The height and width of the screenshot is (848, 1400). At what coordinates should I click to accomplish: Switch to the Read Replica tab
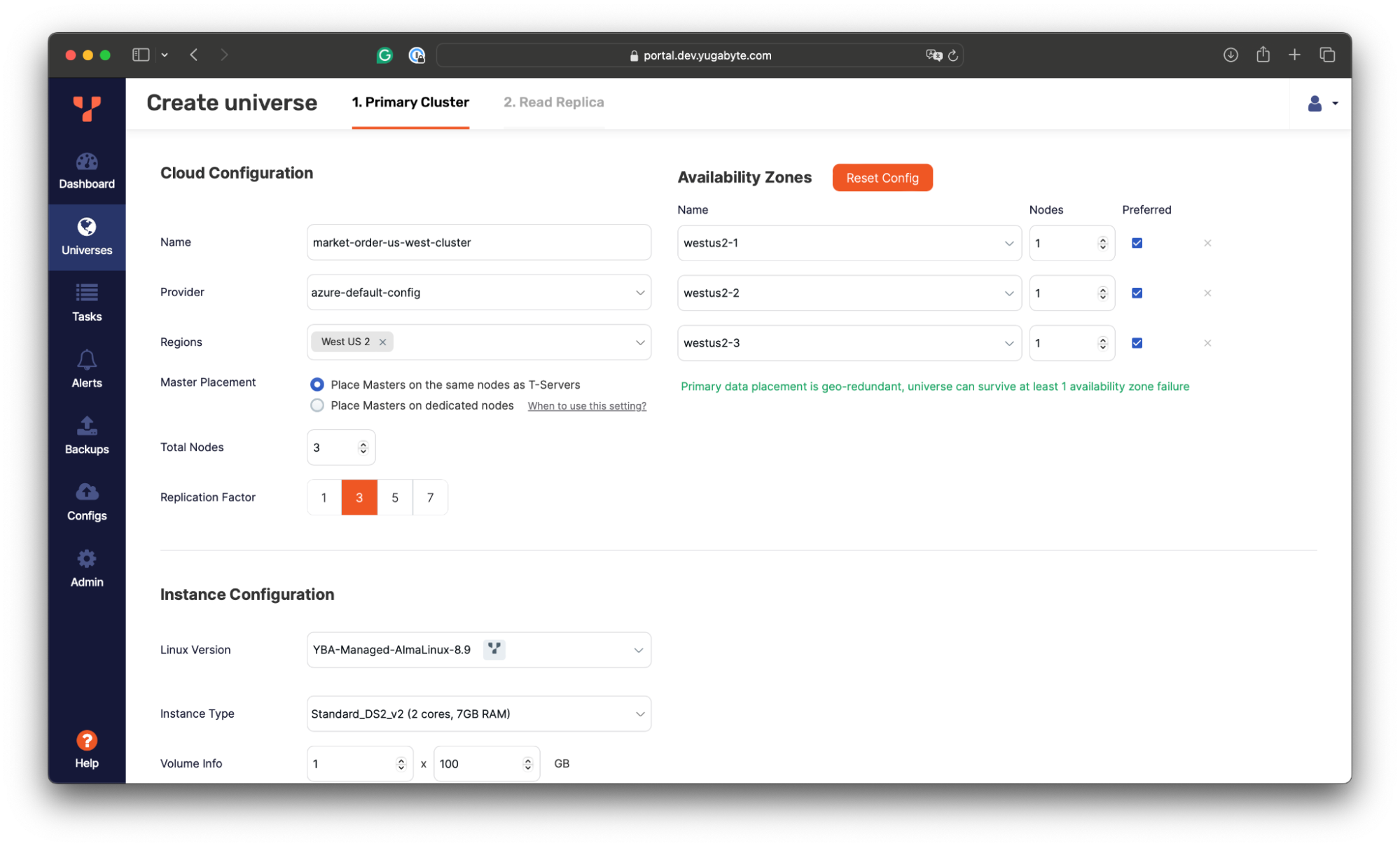(x=553, y=102)
